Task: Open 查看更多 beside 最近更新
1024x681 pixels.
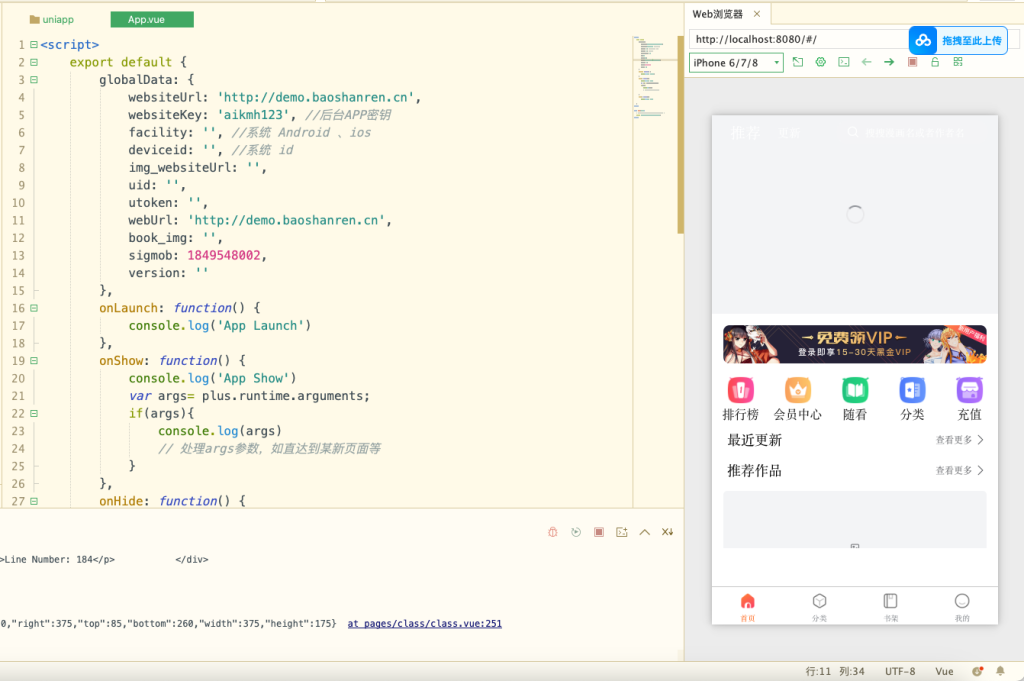Action: click(959, 440)
